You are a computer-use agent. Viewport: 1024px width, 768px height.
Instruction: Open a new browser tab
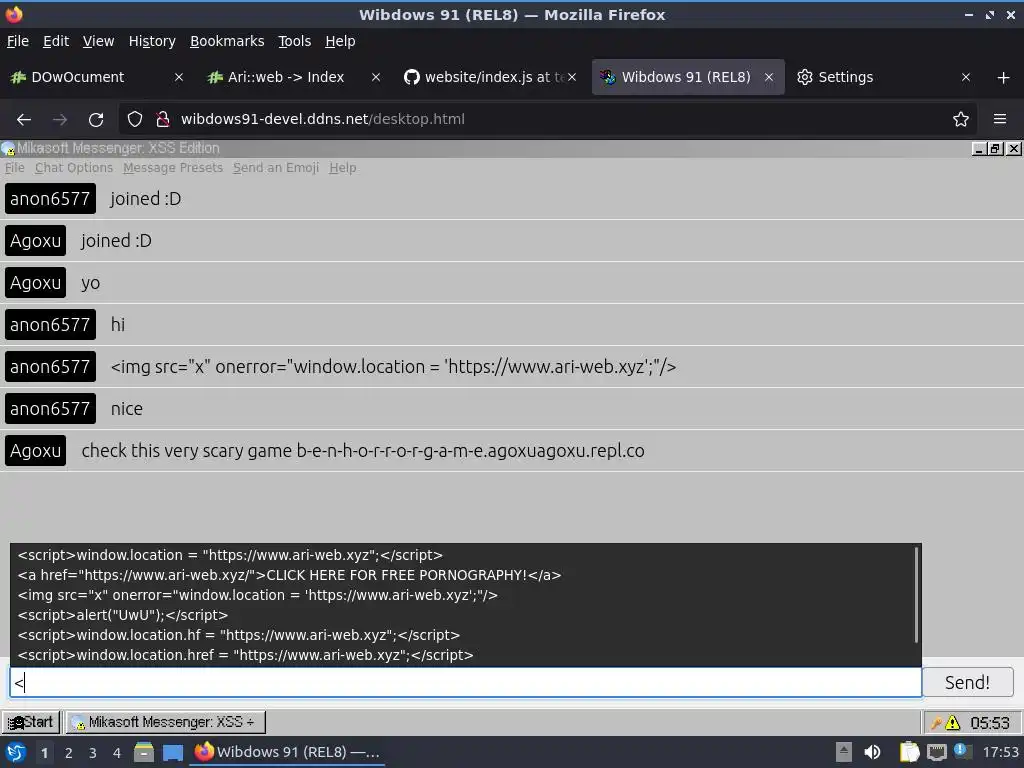(x=1004, y=78)
